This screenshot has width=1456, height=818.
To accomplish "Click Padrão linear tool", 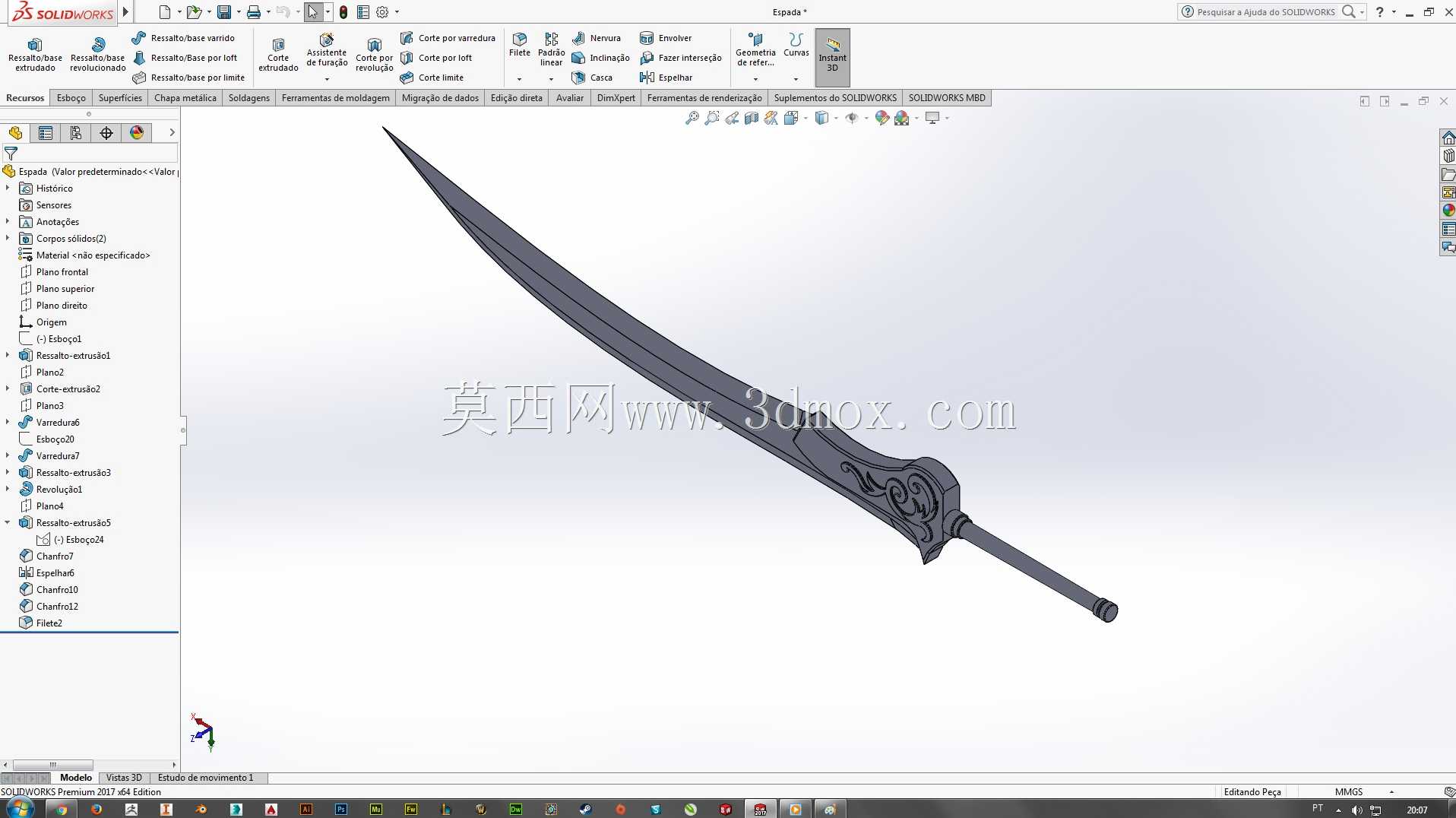I will [551, 49].
